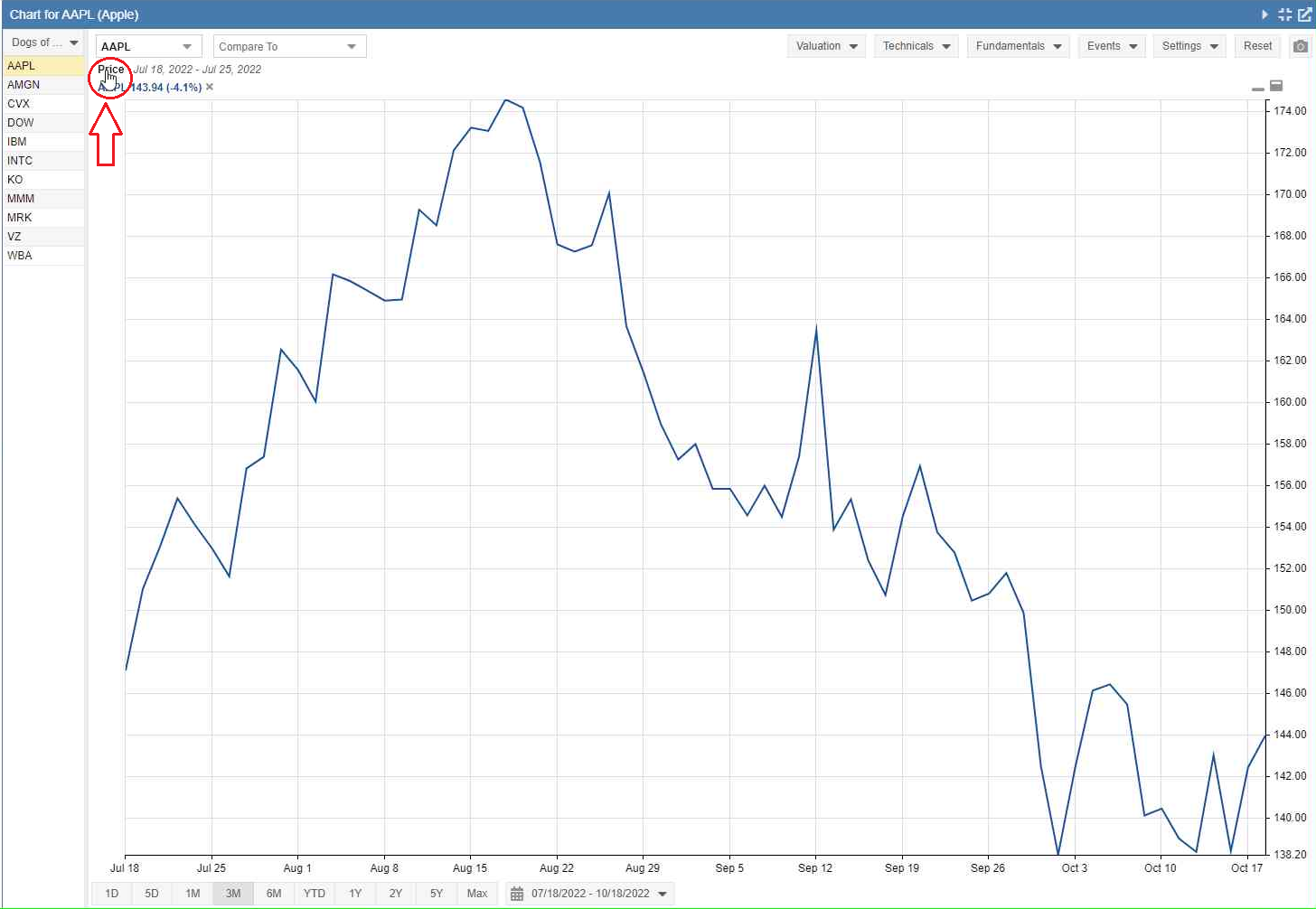The image size is (1316, 909).
Task: Open the Valuation dropdown
Action: click(827, 46)
